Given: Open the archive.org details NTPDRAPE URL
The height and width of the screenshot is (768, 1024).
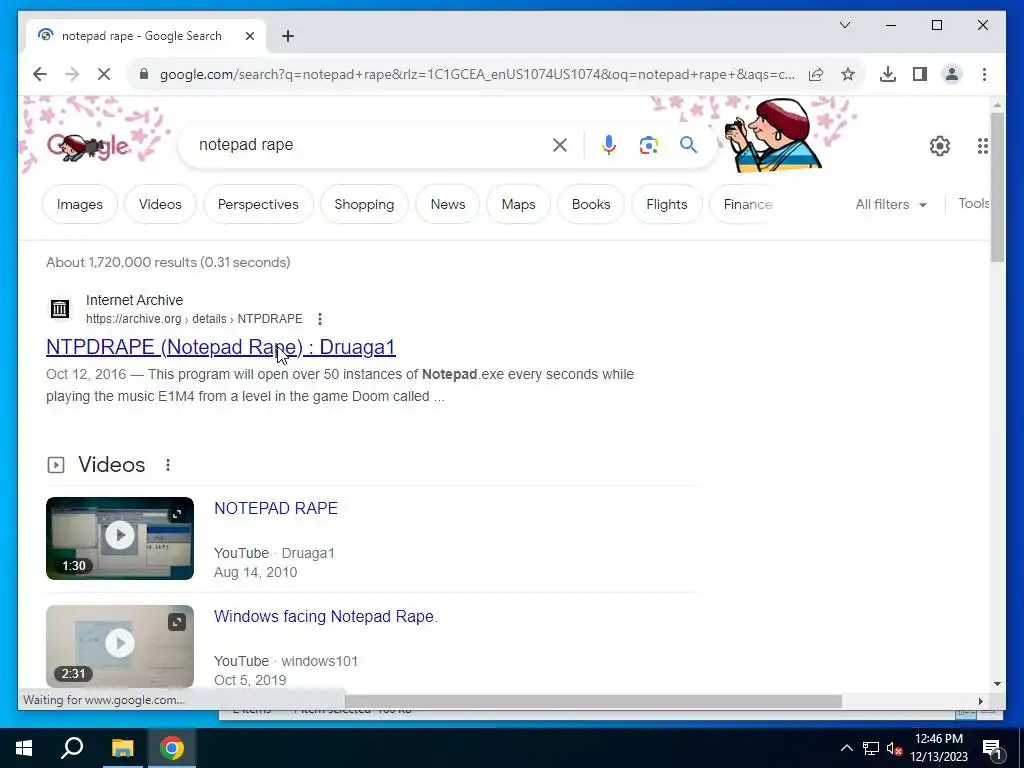Looking at the screenshot, I should (x=195, y=319).
